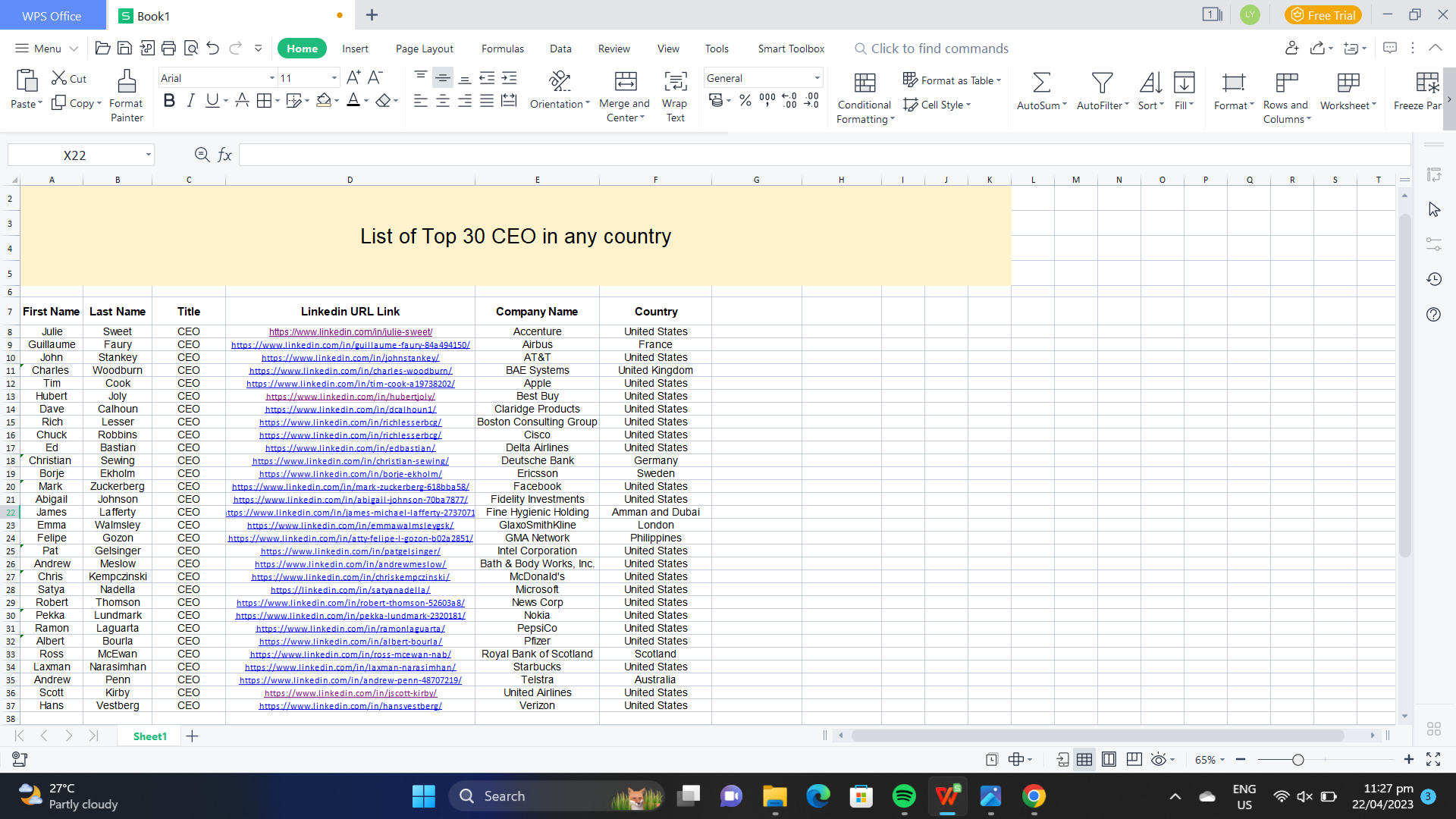The image size is (1456, 819).
Task: Expand the font name Arial dropdown
Action: [272, 78]
